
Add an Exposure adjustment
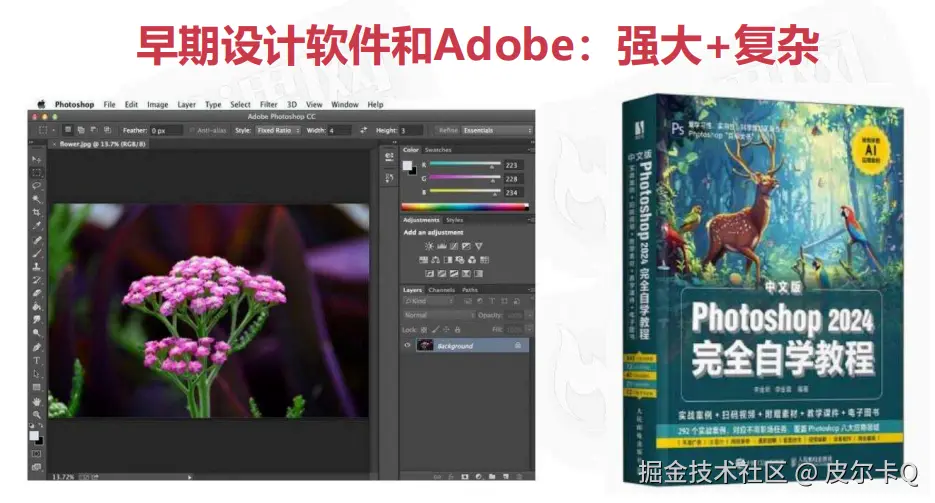466,246
